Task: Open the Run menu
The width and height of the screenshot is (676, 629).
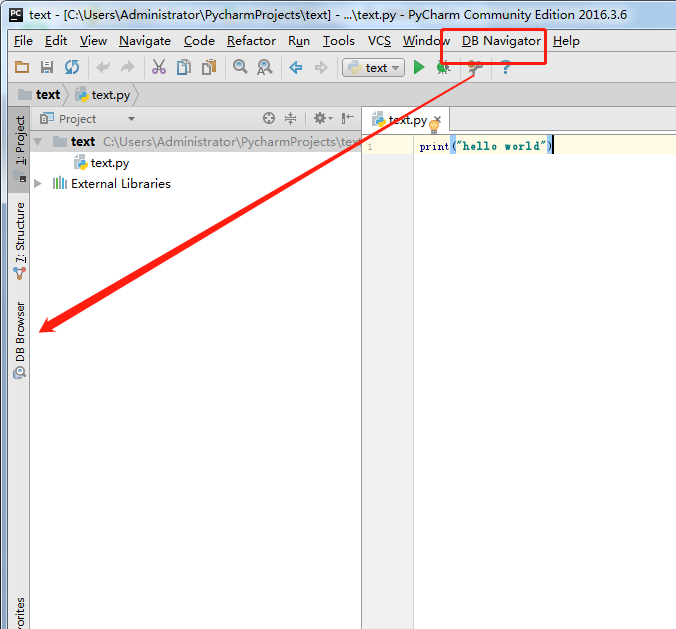Action: click(299, 41)
